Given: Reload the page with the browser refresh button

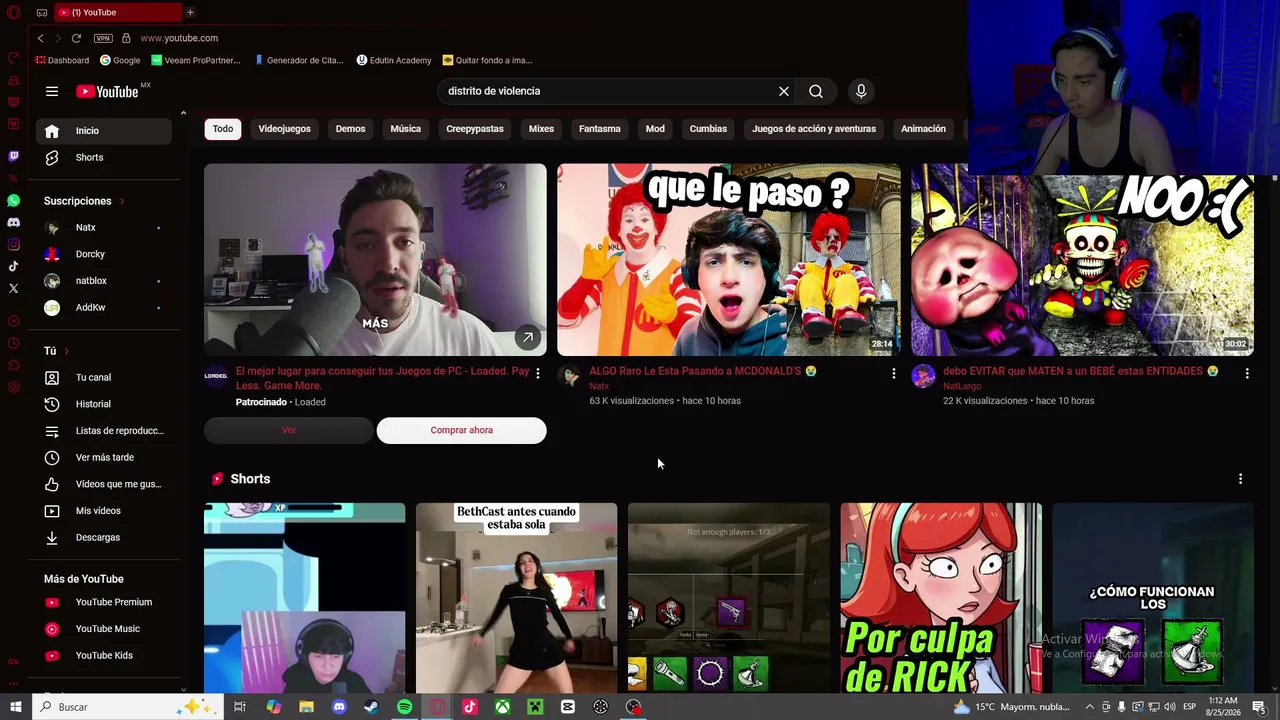Looking at the screenshot, I should tap(76, 38).
